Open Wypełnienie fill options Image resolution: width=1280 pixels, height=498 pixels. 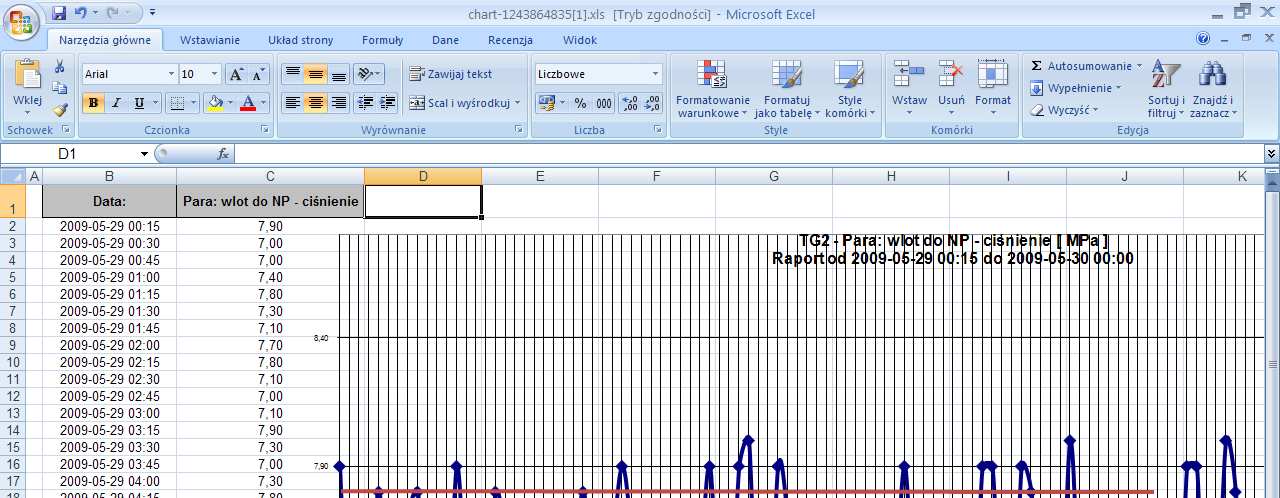[1076, 88]
